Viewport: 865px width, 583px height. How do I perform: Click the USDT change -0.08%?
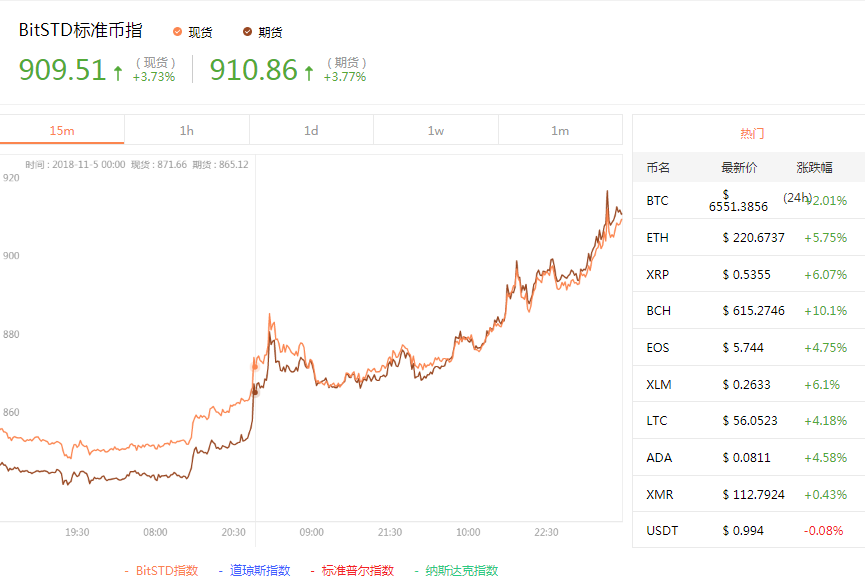pyautogui.click(x=823, y=531)
